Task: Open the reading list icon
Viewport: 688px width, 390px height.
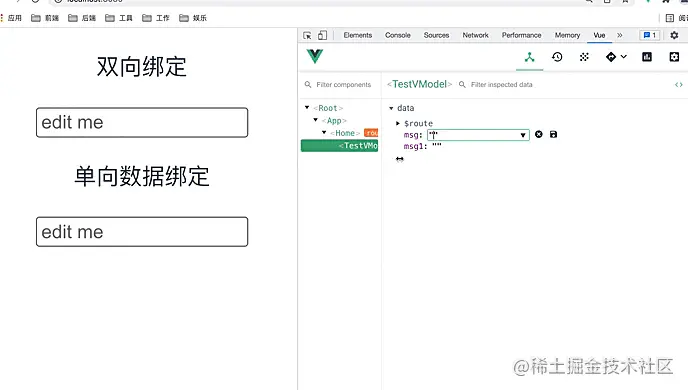Action: [x=670, y=18]
